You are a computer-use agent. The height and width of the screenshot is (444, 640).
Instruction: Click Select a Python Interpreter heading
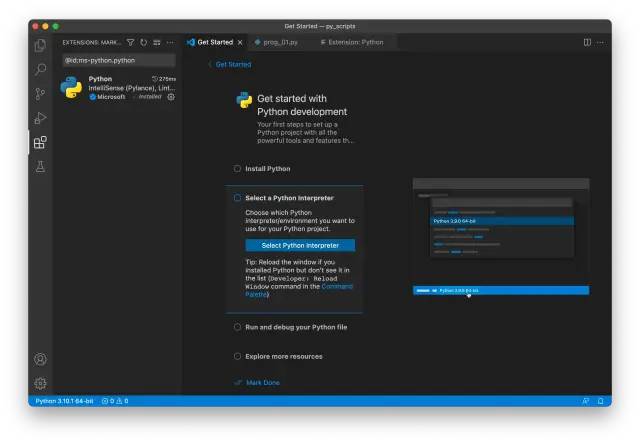coord(289,198)
